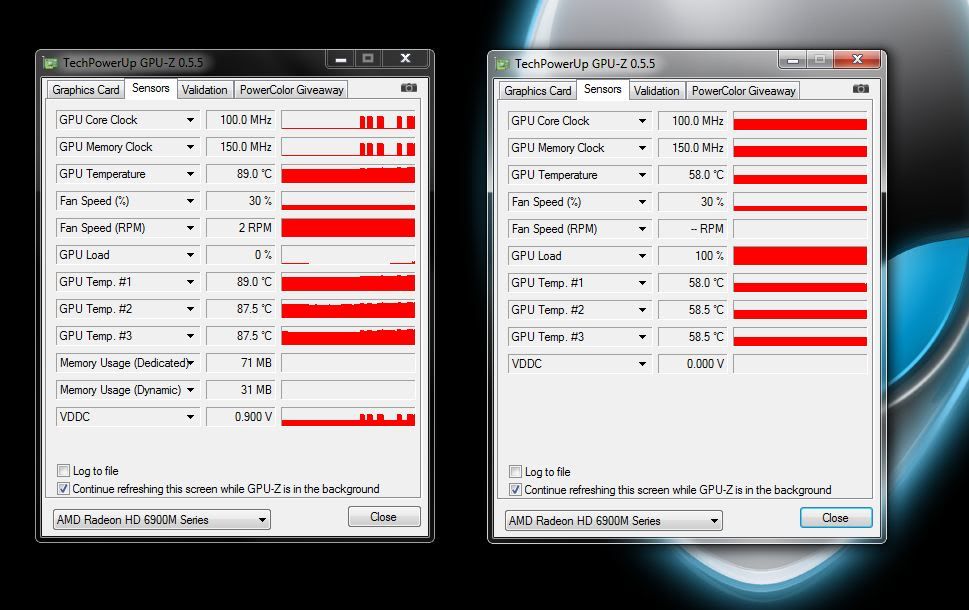Click GPU-Z app icon in right window title bar

[503, 64]
